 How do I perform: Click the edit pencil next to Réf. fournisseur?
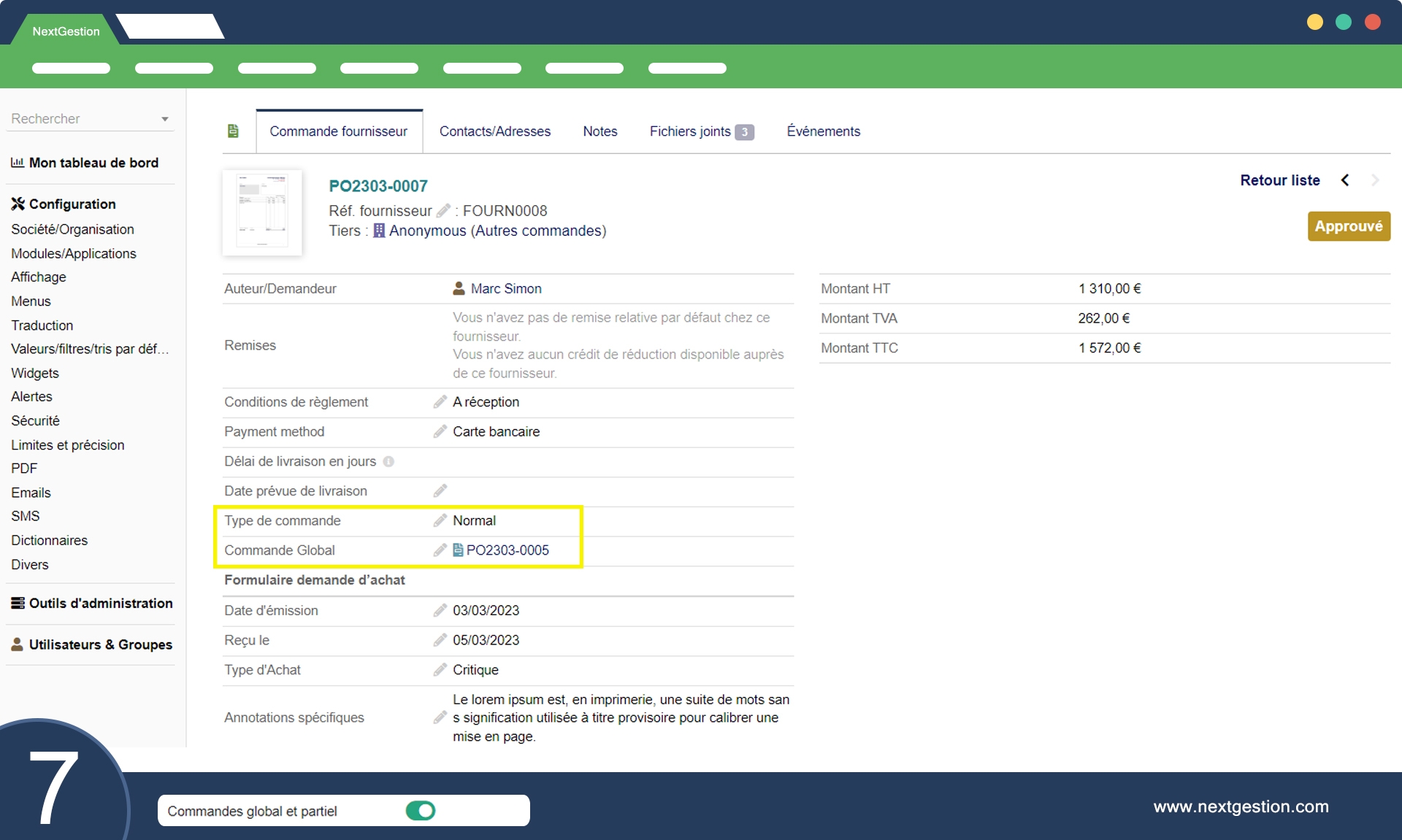click(443, 211)
